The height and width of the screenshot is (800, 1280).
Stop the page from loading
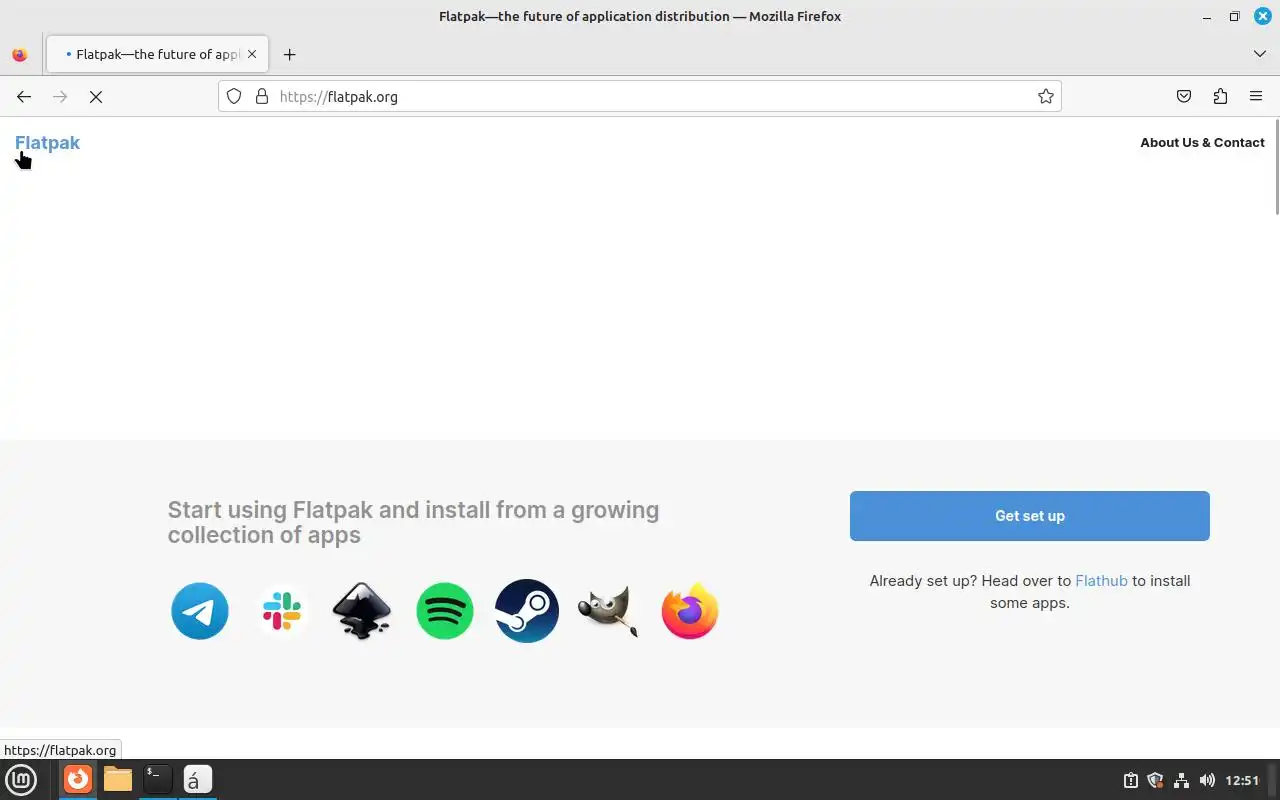click(x=96, y=96)
